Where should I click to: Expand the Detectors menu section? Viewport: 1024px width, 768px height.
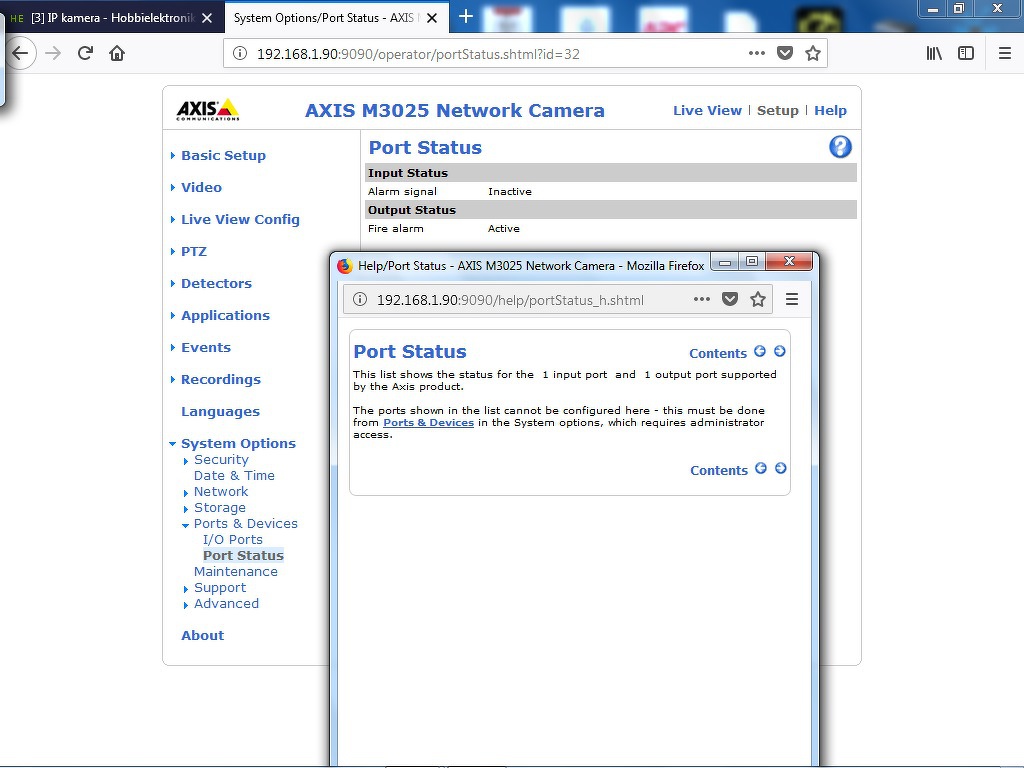(x=216, y=283)
